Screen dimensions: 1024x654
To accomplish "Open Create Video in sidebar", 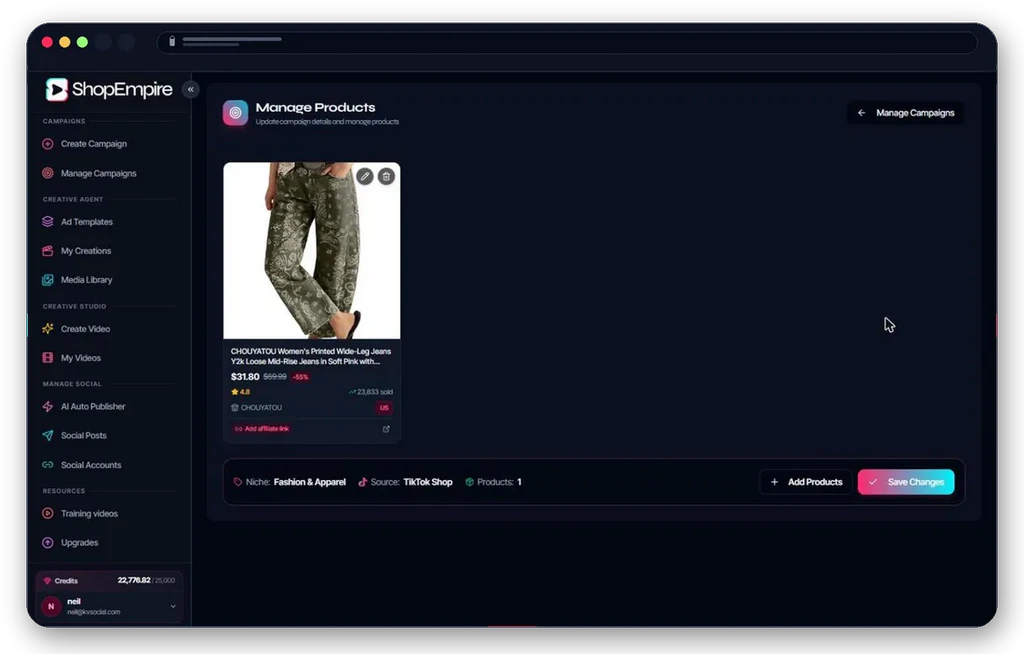I will click(x=85, y=329).
